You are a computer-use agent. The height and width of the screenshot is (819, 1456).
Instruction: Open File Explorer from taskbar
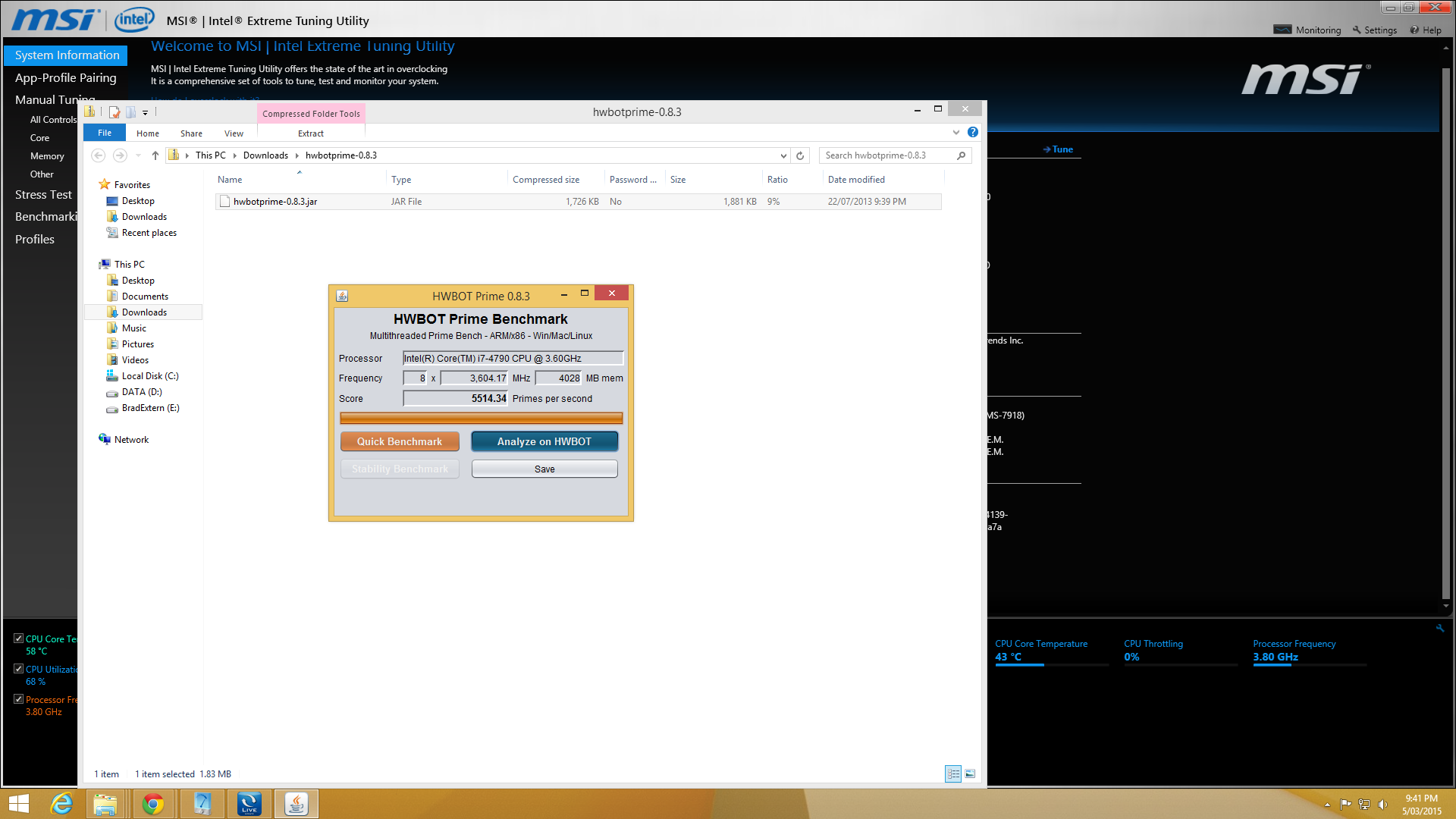[x=106, y=804]
